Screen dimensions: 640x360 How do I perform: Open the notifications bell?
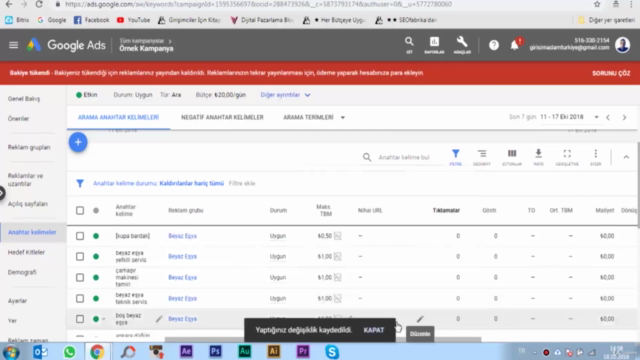[515, 45]
